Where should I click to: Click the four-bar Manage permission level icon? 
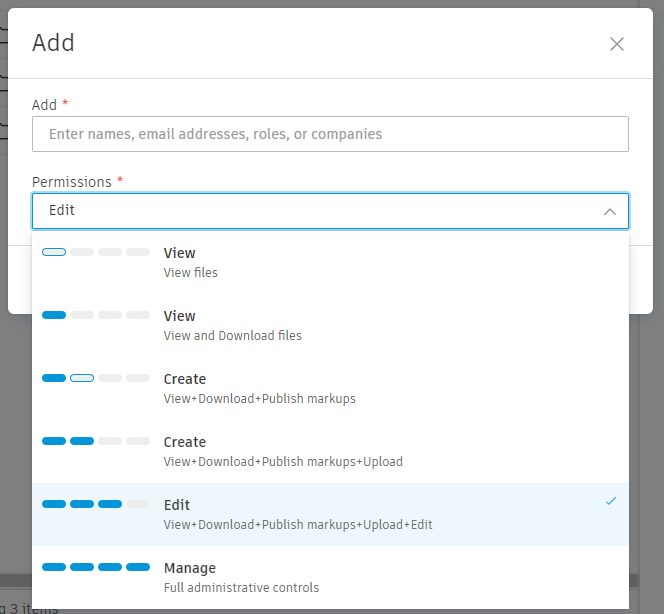coord(96,567)
